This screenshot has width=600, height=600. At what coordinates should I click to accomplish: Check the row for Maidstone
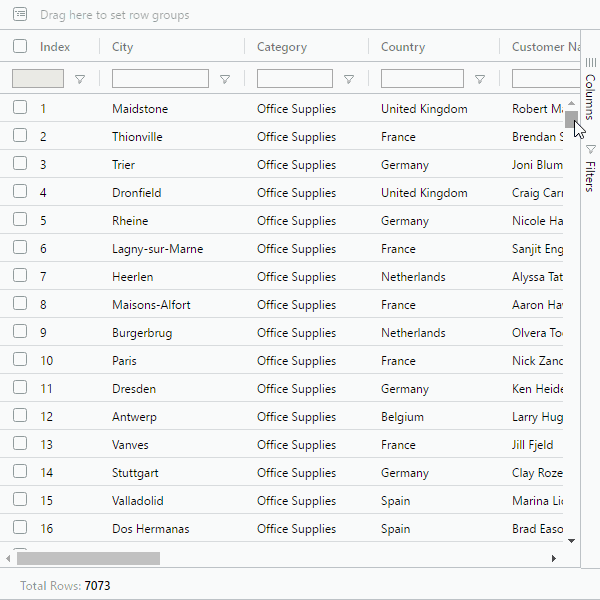coord(20,108)
